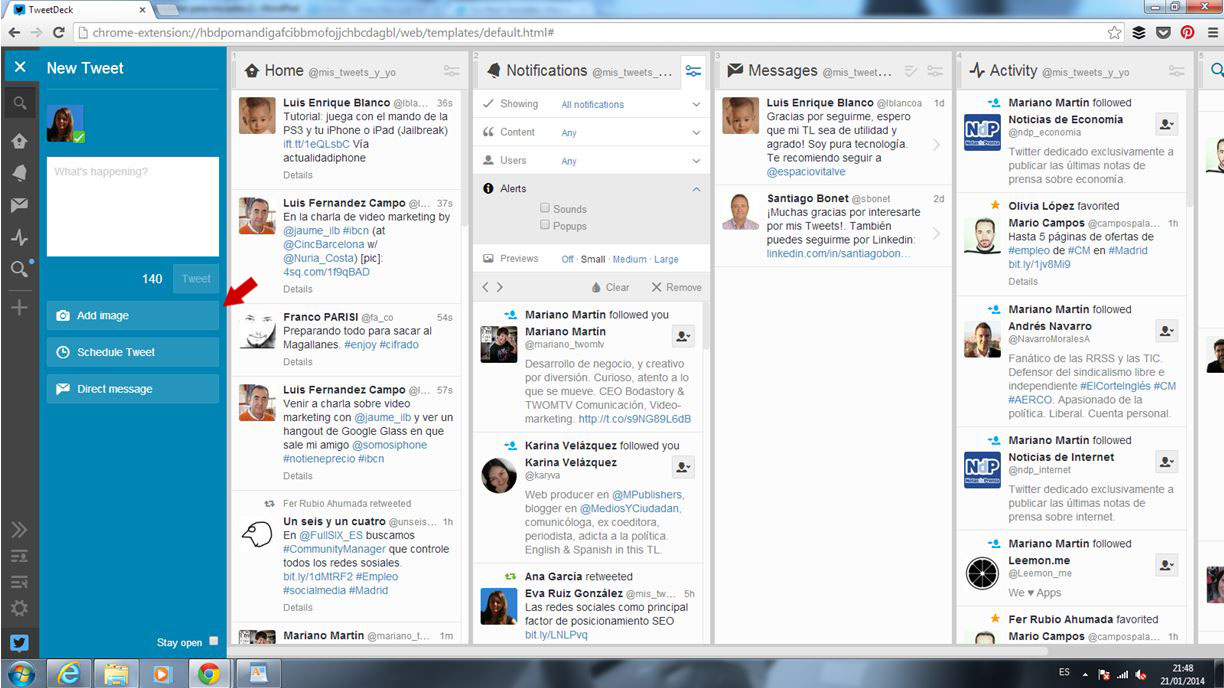Open settings gear in sidebar
The width and height of the screenshot is (1224, 688).
(19, 608)
